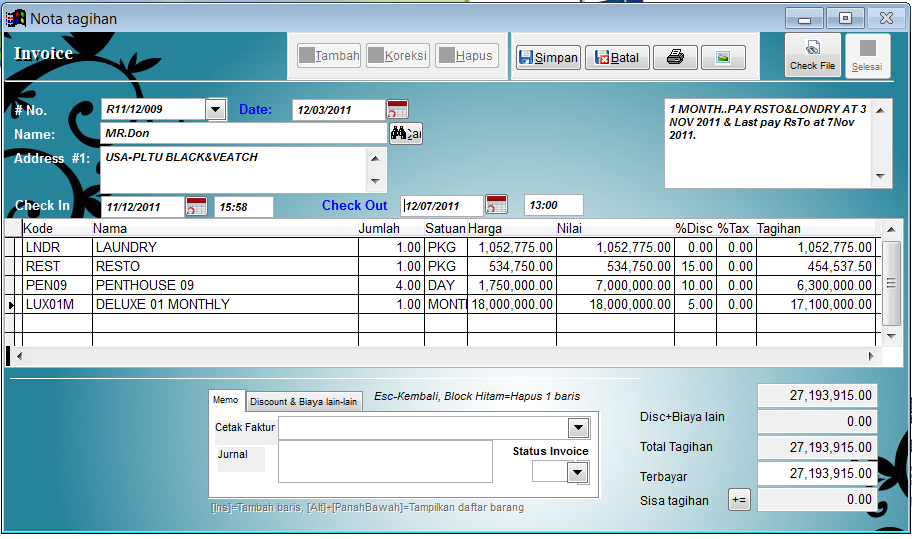Open the Check In calendar picker

click(x=196, y=207)
